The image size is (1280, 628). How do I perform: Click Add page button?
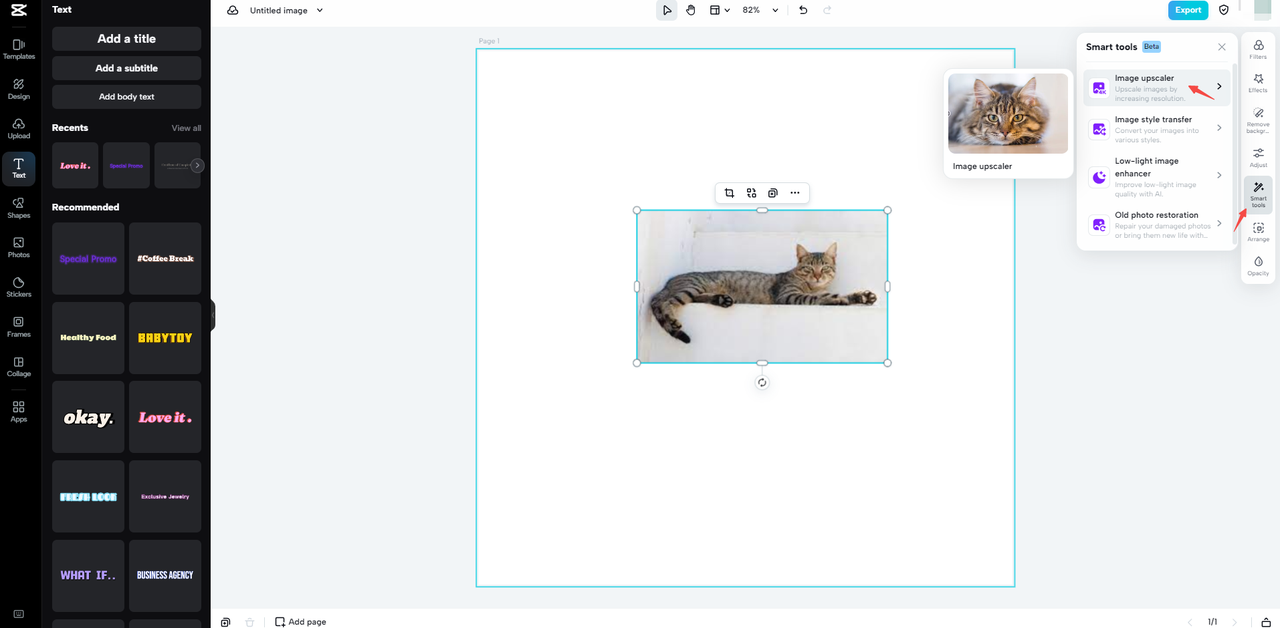pyautogui.click(x=300, y=622)
